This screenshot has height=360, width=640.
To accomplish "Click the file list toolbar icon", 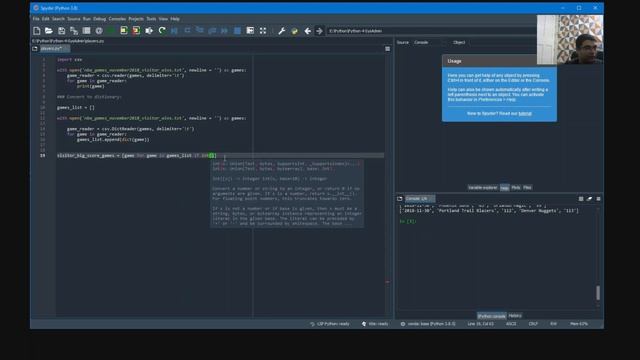I will (87, 31).
